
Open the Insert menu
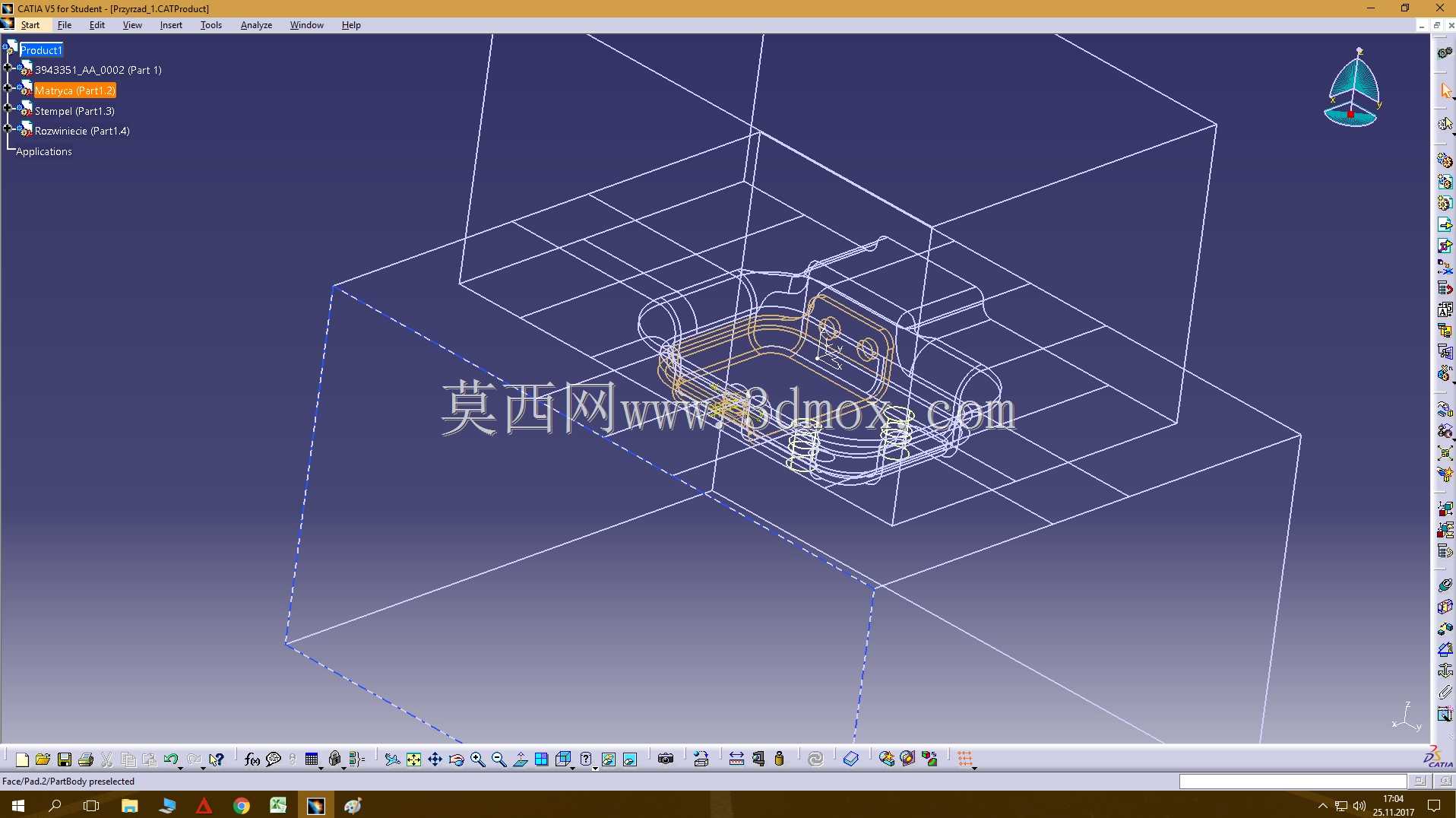171,25
